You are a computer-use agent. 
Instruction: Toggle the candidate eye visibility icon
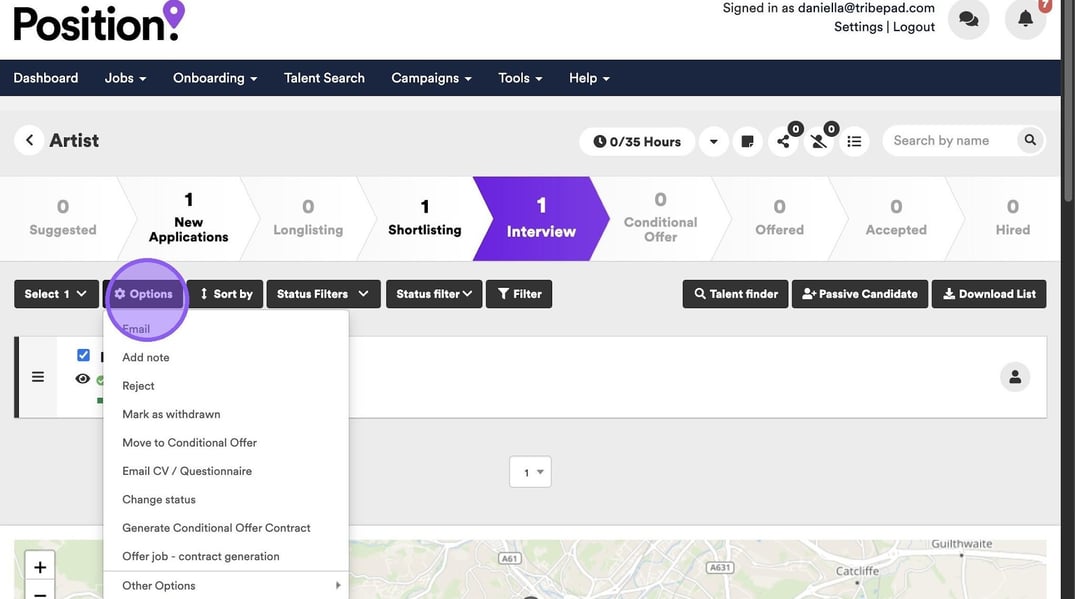tap(83, 379)
